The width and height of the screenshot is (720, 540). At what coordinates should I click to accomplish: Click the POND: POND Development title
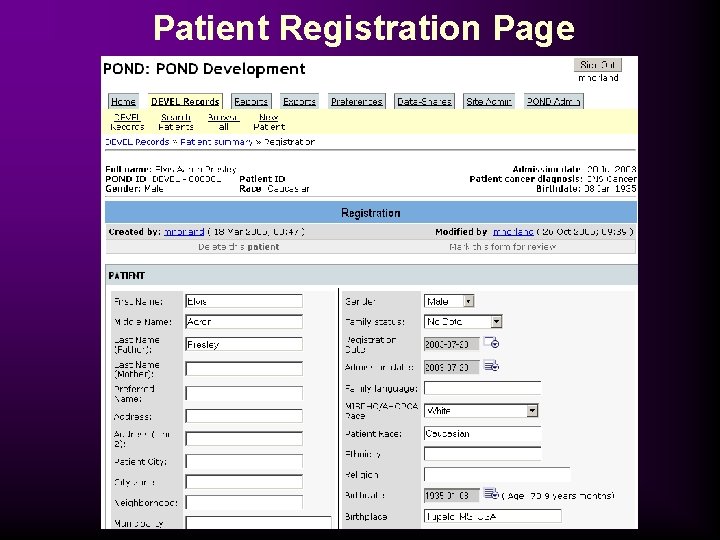[x=204, y=69]
